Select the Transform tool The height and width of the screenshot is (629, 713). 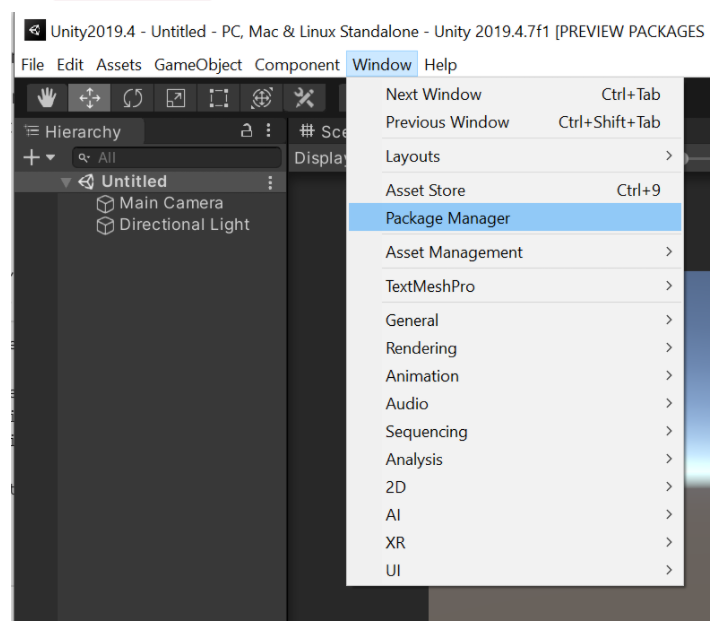coord(261,98)
